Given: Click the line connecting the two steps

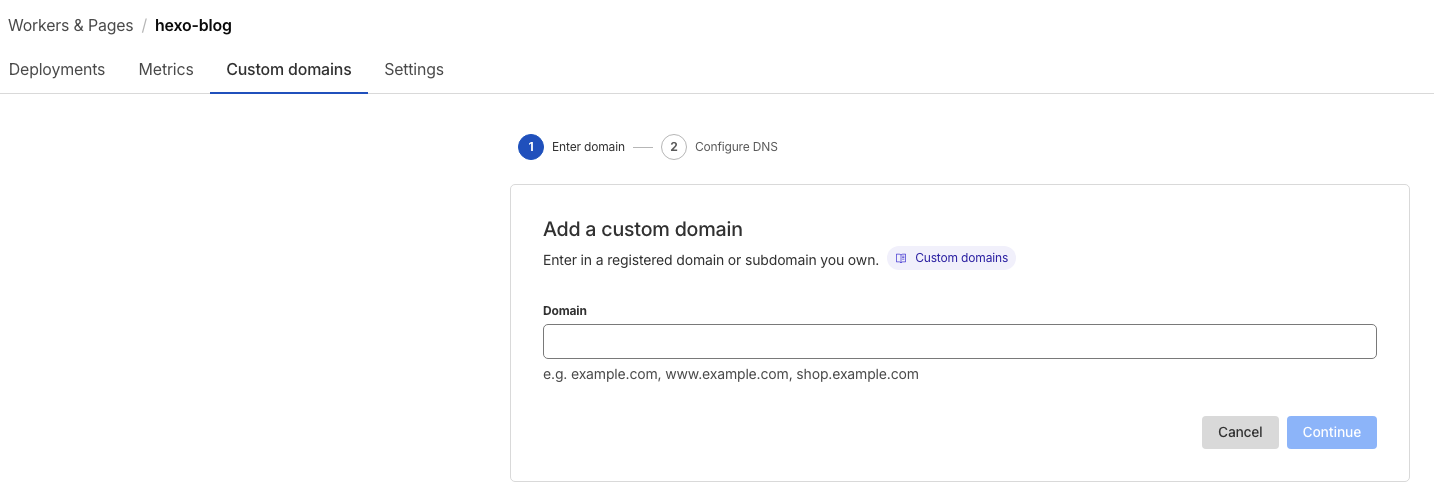Looking at the screenshot, I should tap(643, 147).
